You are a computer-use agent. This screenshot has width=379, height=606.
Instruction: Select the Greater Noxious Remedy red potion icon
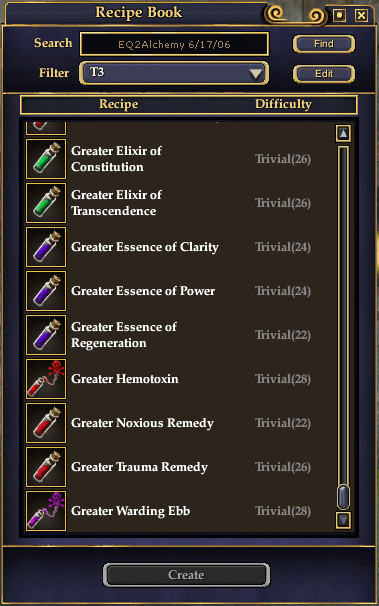tap(46, 423)
